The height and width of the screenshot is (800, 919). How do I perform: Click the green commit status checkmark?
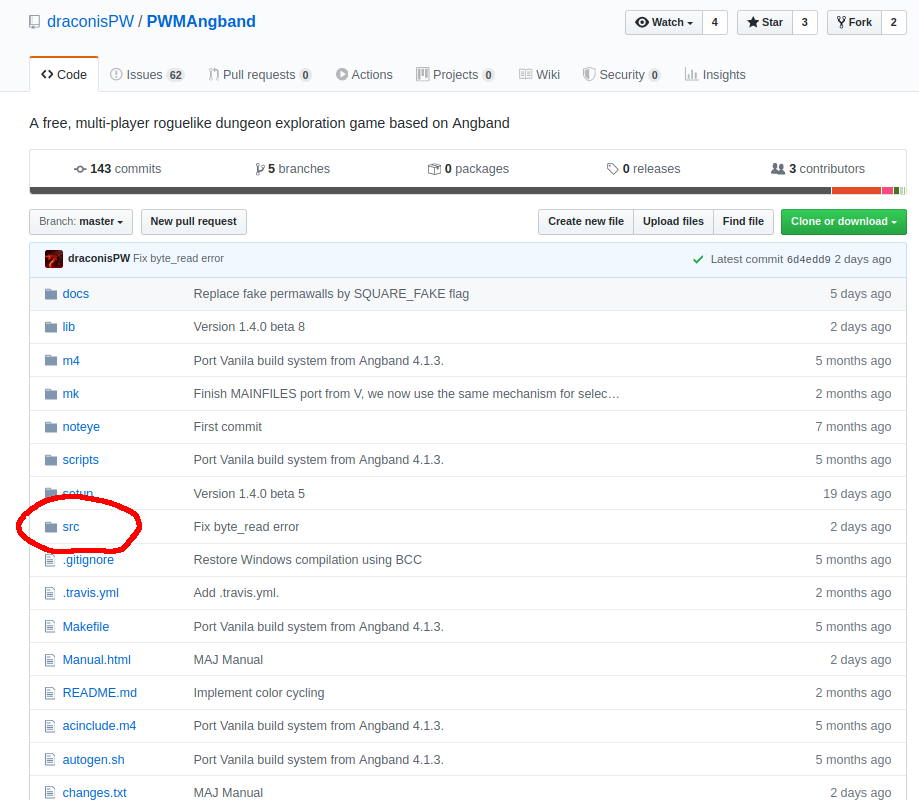point(698,259)
